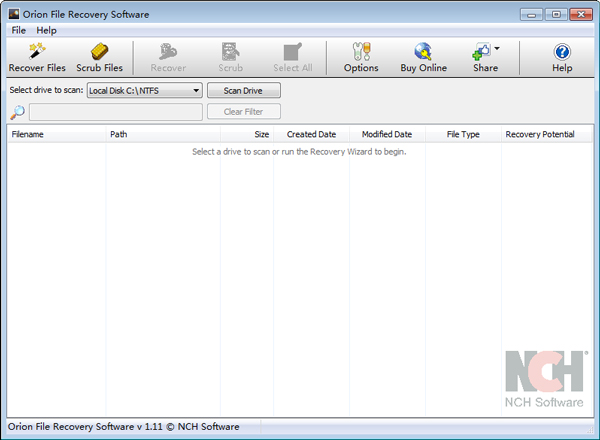The width and height of the screenshot is (600, 440).
Task: Click the magnifying glass search icon
Action: [x=17, y=112]
